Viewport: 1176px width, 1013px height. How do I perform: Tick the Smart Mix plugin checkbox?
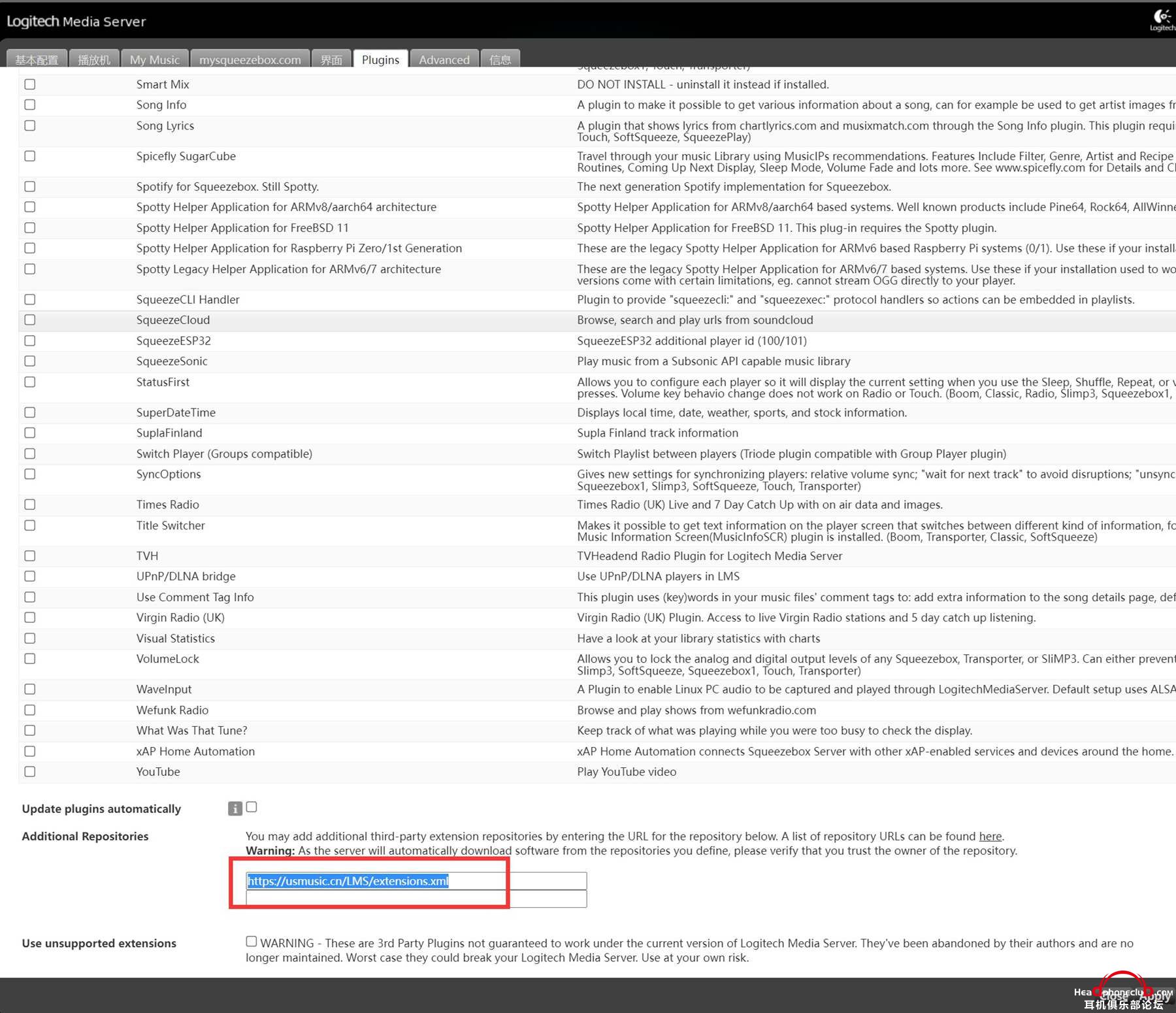[x=30, y=84]
